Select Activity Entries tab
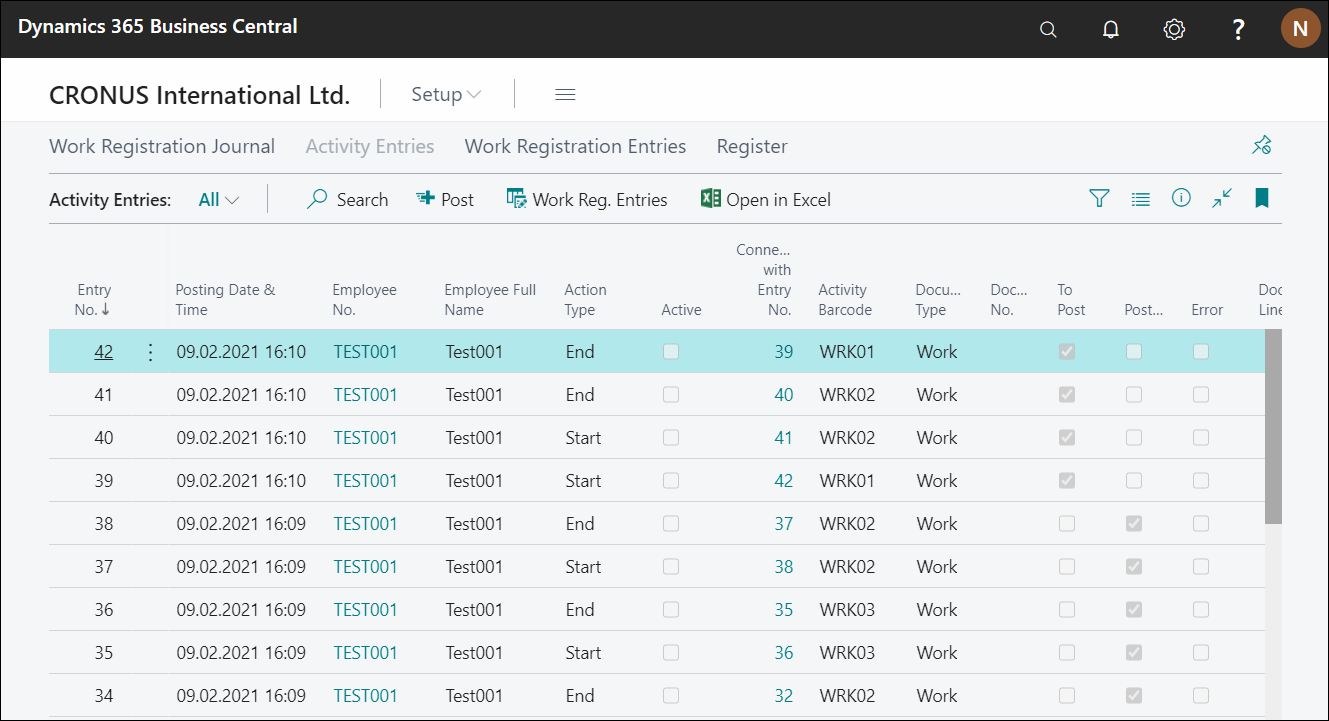1329x721 pixels. point(370,147)
